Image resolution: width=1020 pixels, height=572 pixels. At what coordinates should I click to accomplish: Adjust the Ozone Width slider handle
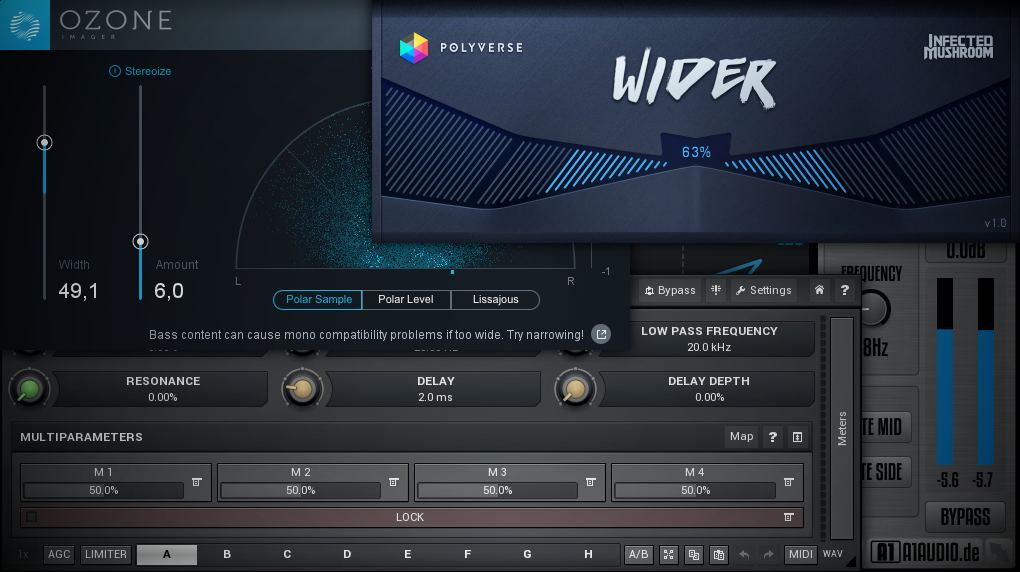(x=44, y=143)
